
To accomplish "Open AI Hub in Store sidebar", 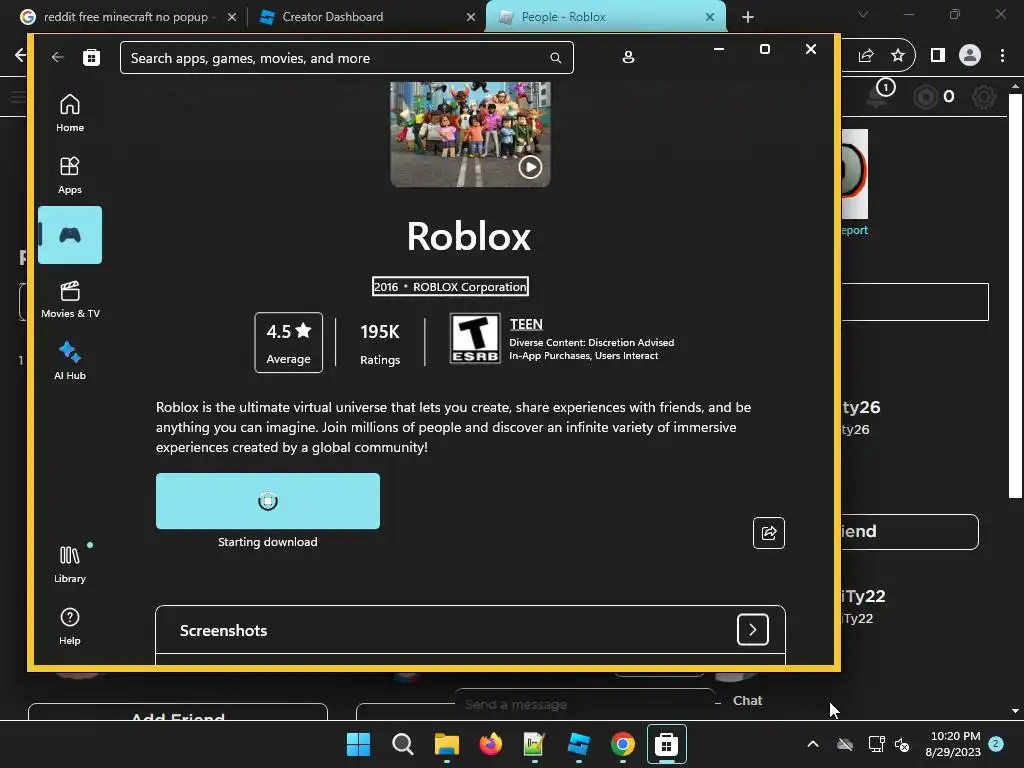I will [x=70, y=361].
